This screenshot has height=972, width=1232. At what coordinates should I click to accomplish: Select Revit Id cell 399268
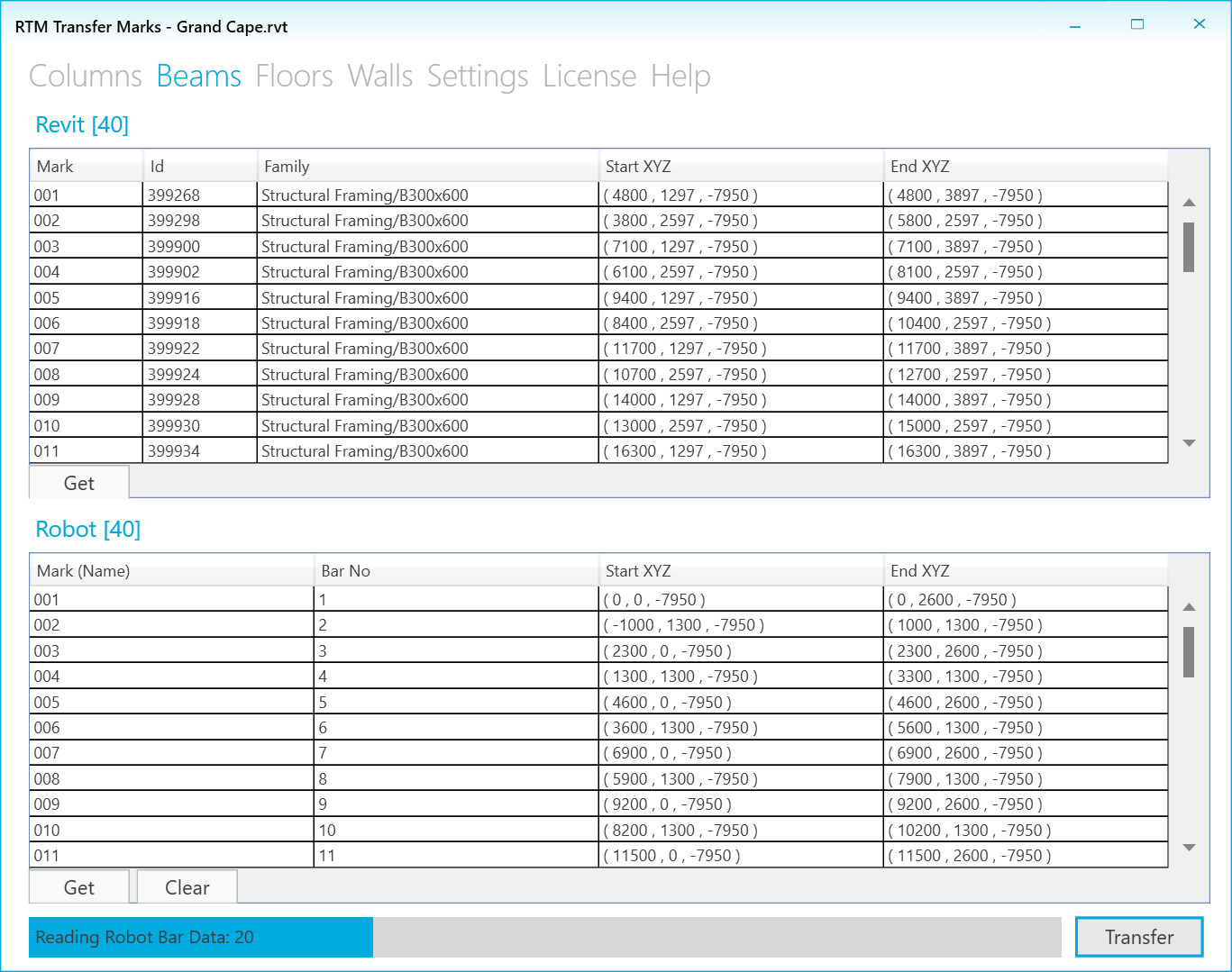click(x=200, y=195)
